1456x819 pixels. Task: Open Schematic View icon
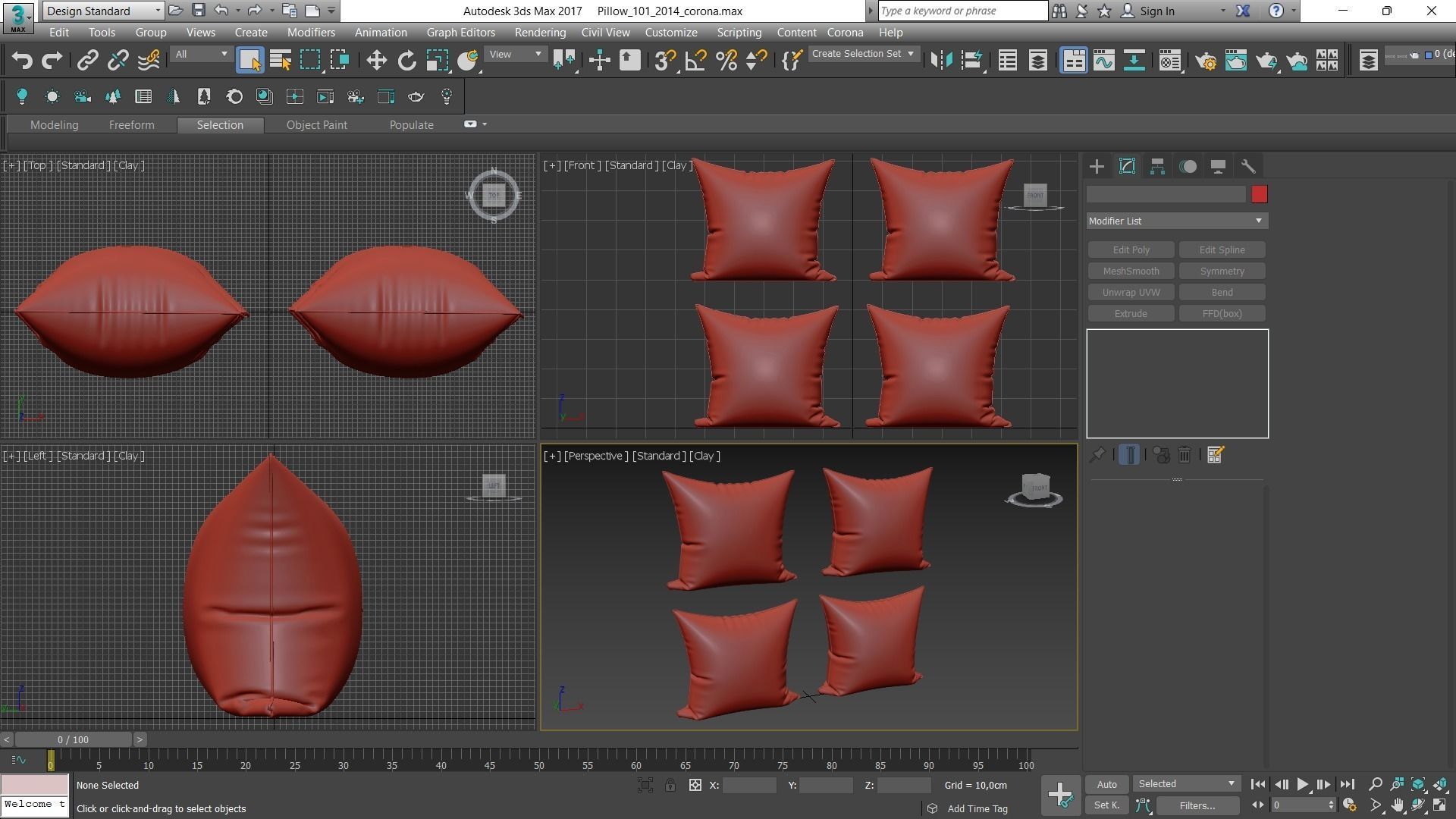(1134, 61)
